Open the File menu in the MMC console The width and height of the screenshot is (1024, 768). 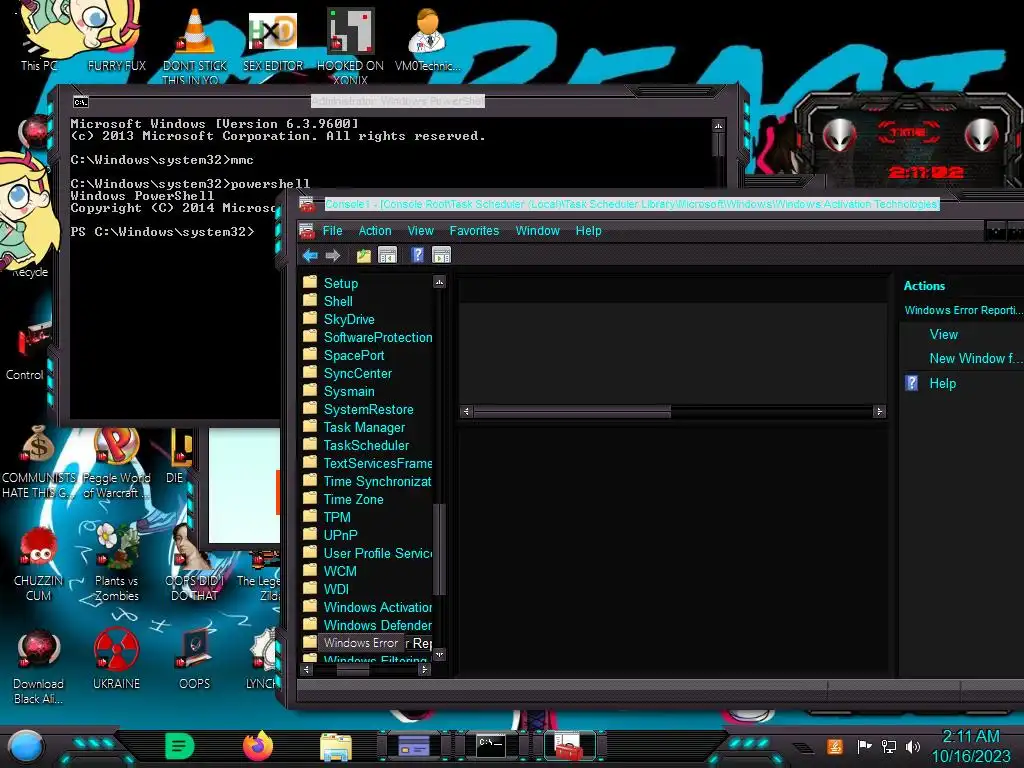click(332, 231)
